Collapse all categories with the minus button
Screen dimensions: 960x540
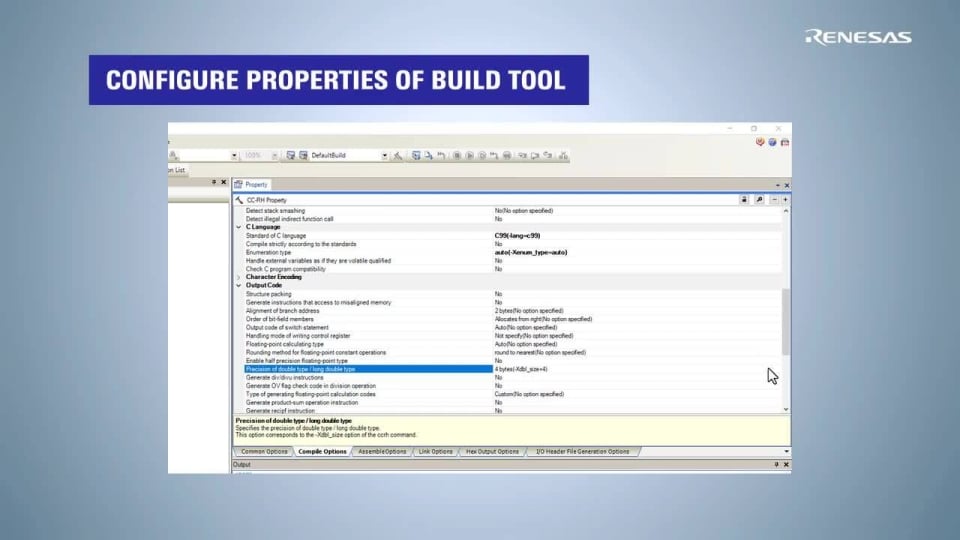tap(774, 200)
